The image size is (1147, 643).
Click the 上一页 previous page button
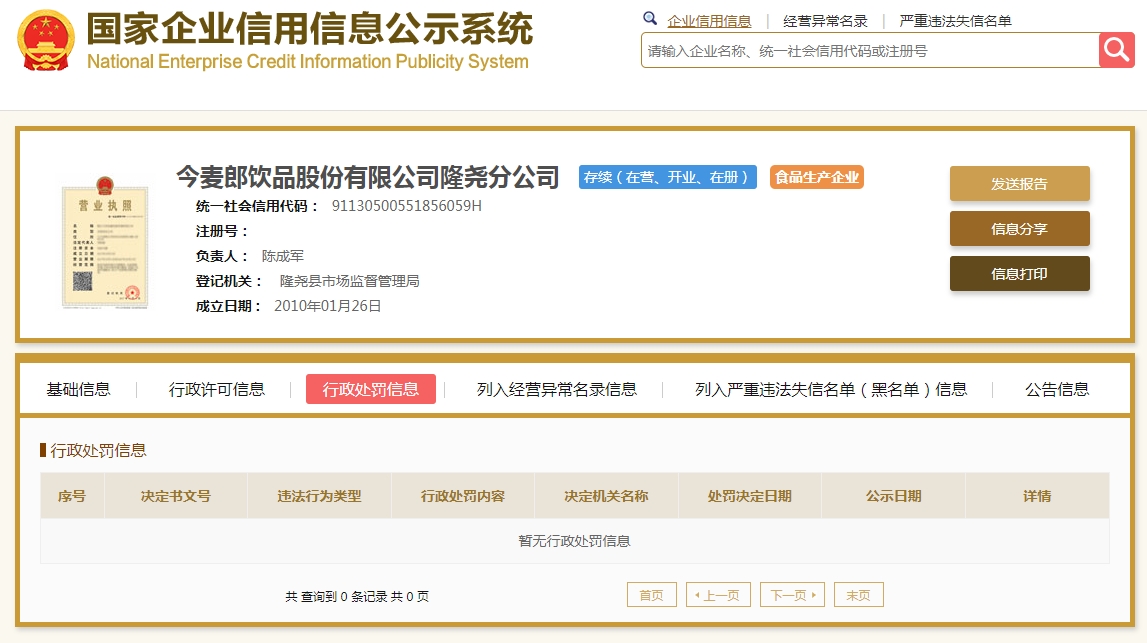point(718,595)
